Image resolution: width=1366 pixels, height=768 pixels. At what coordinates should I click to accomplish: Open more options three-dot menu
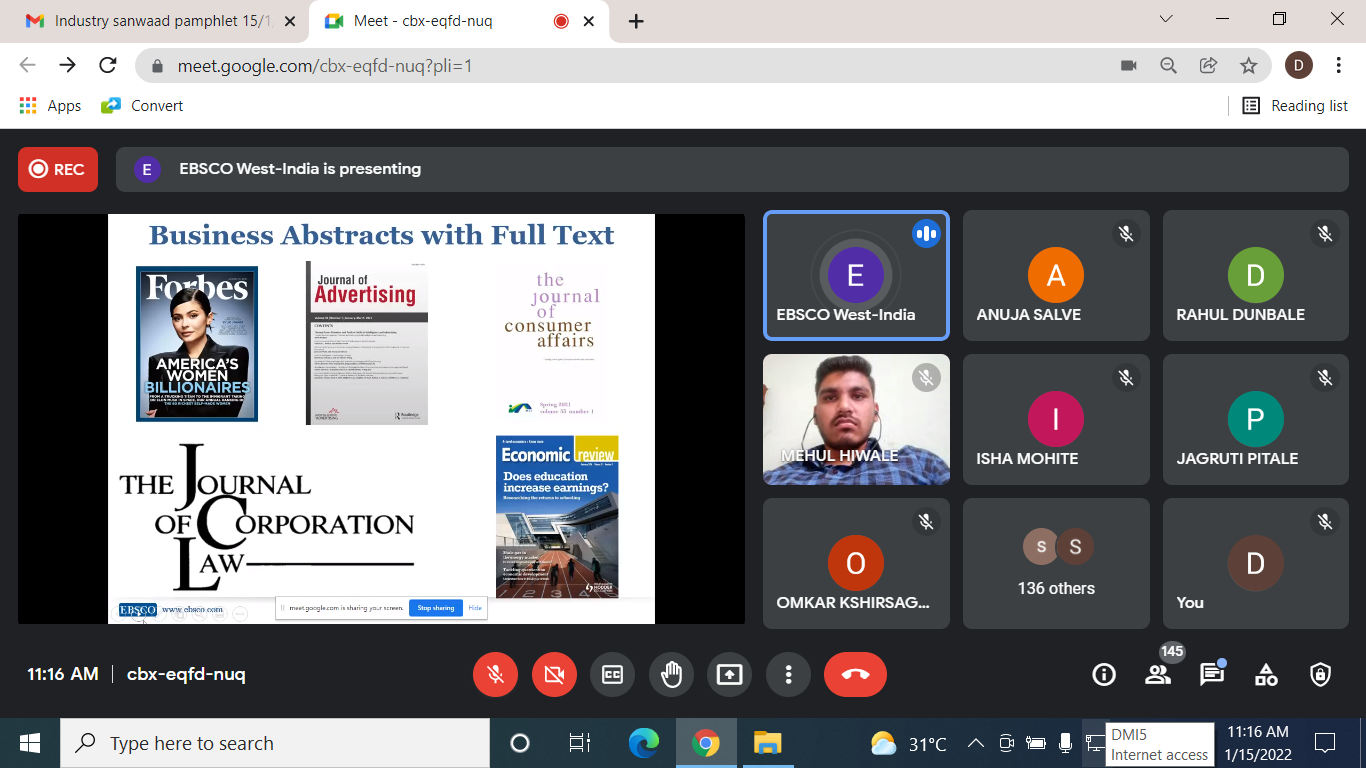[x=788, y=675]
